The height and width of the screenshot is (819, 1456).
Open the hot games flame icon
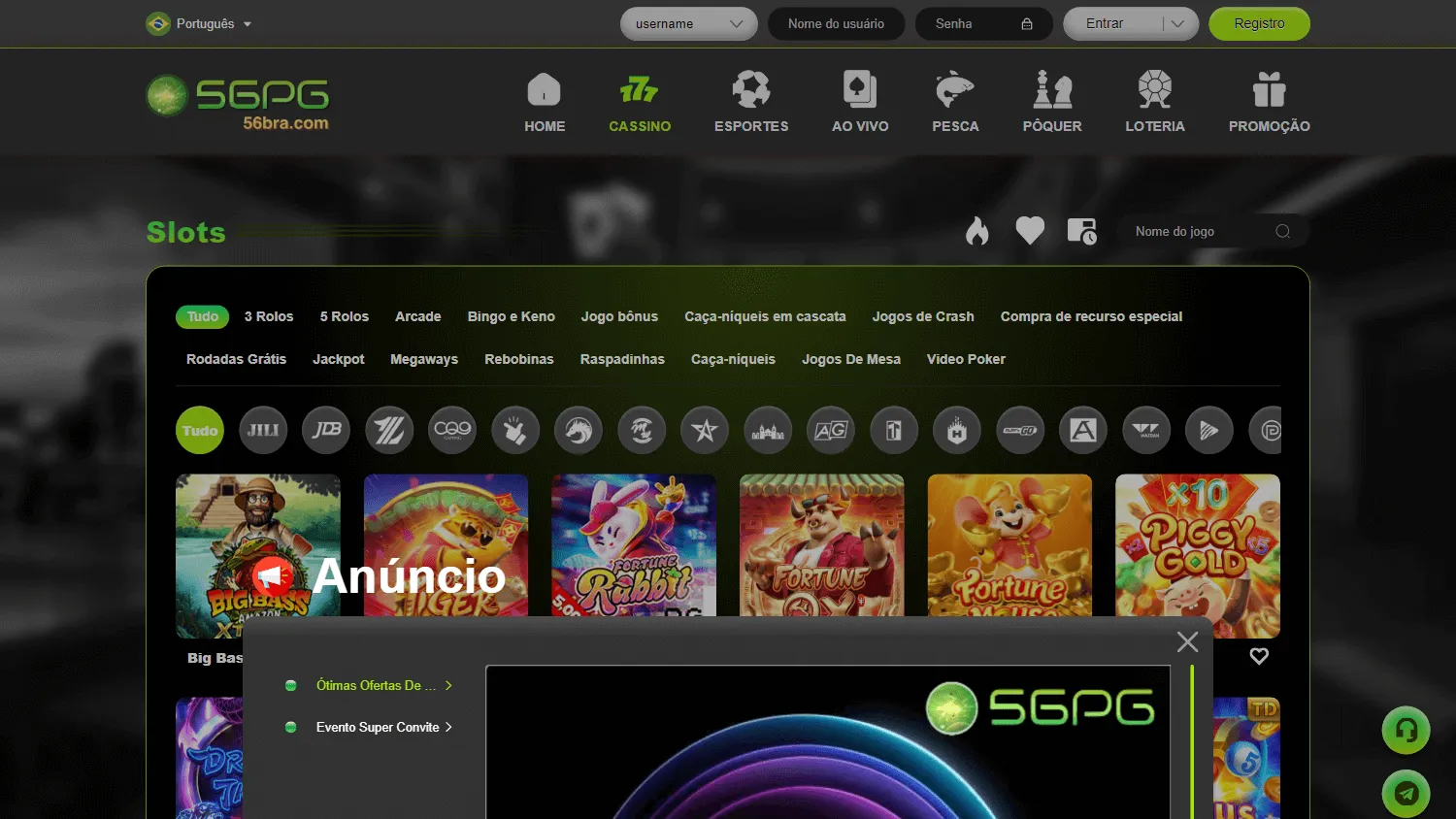tap(976, 231)
